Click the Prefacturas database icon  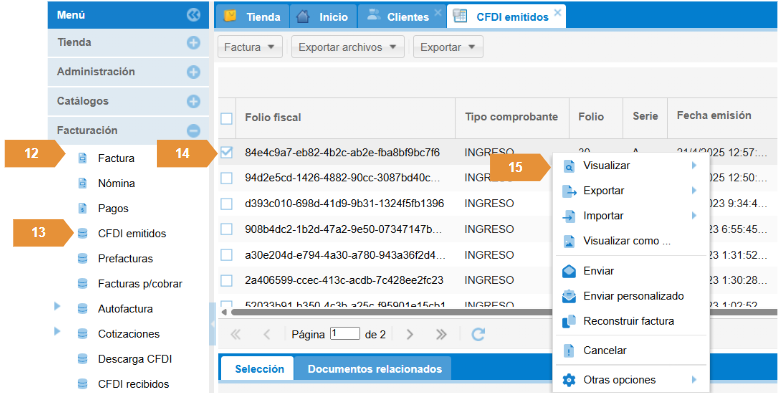pyautogui.click(x=83, y=259)
